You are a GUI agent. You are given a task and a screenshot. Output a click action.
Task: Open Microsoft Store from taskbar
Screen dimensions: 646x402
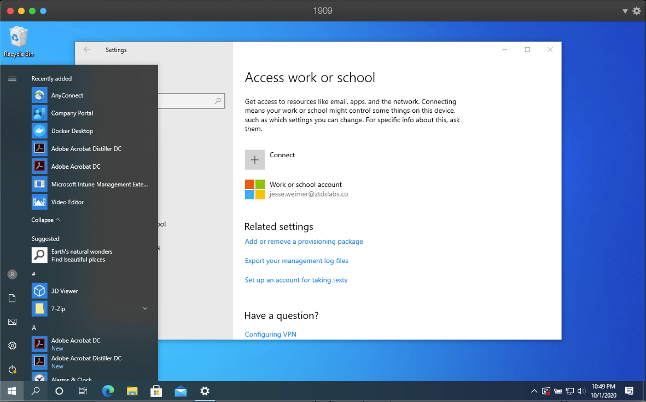[156, 391]
